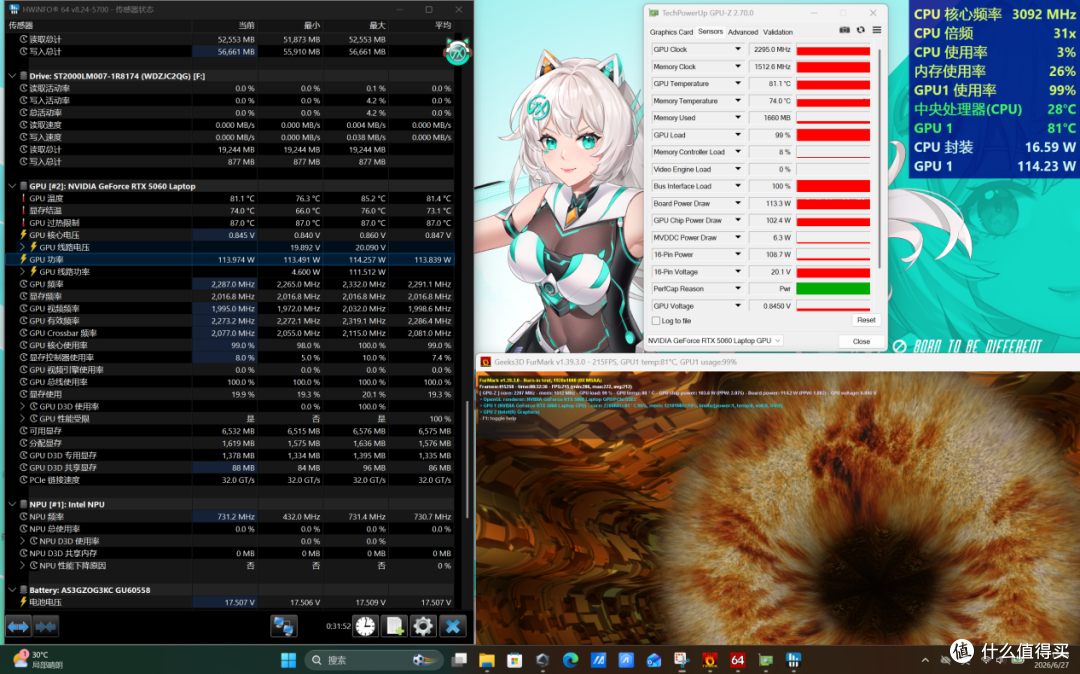
Task: Open GPU Clock sensor dropdown in GPU-Z
Action: pos(738,50)
